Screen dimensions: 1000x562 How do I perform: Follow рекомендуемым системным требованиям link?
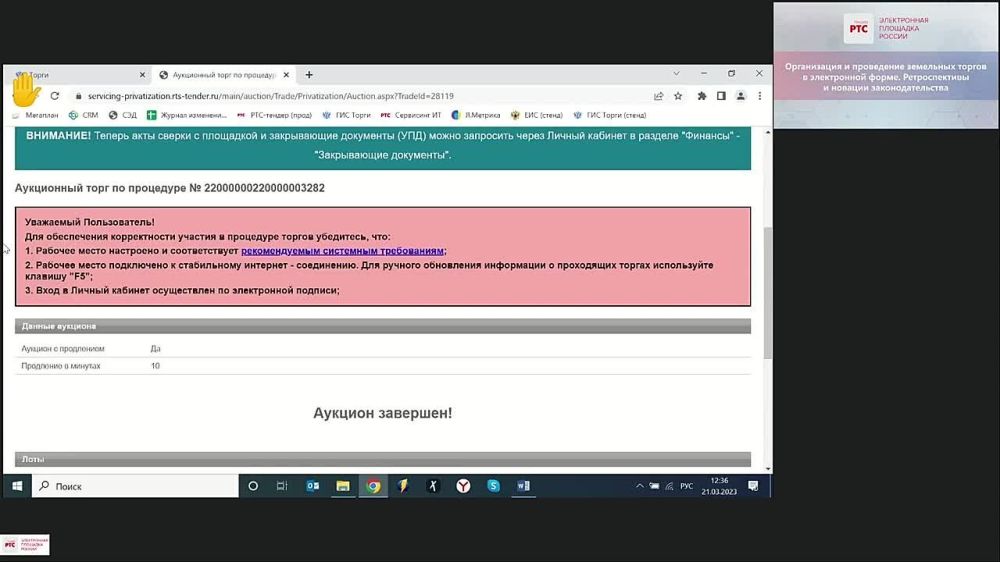tap(342, 251)
